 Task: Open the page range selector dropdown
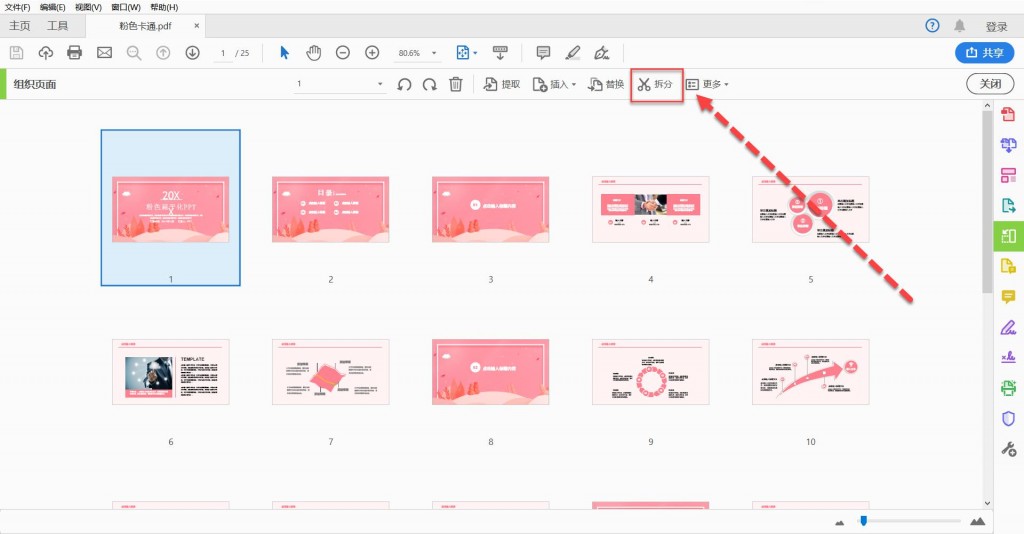click(339, 84)
